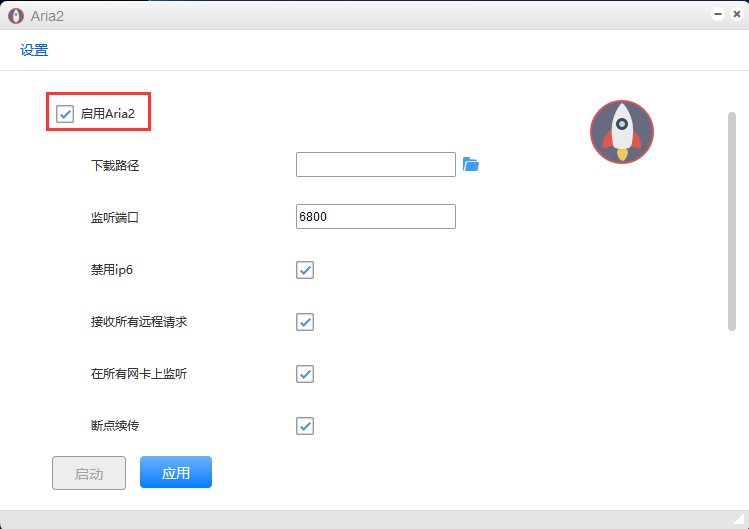Focus the 下载路径 text field
The image size is (749, 529).
(376, 165)
